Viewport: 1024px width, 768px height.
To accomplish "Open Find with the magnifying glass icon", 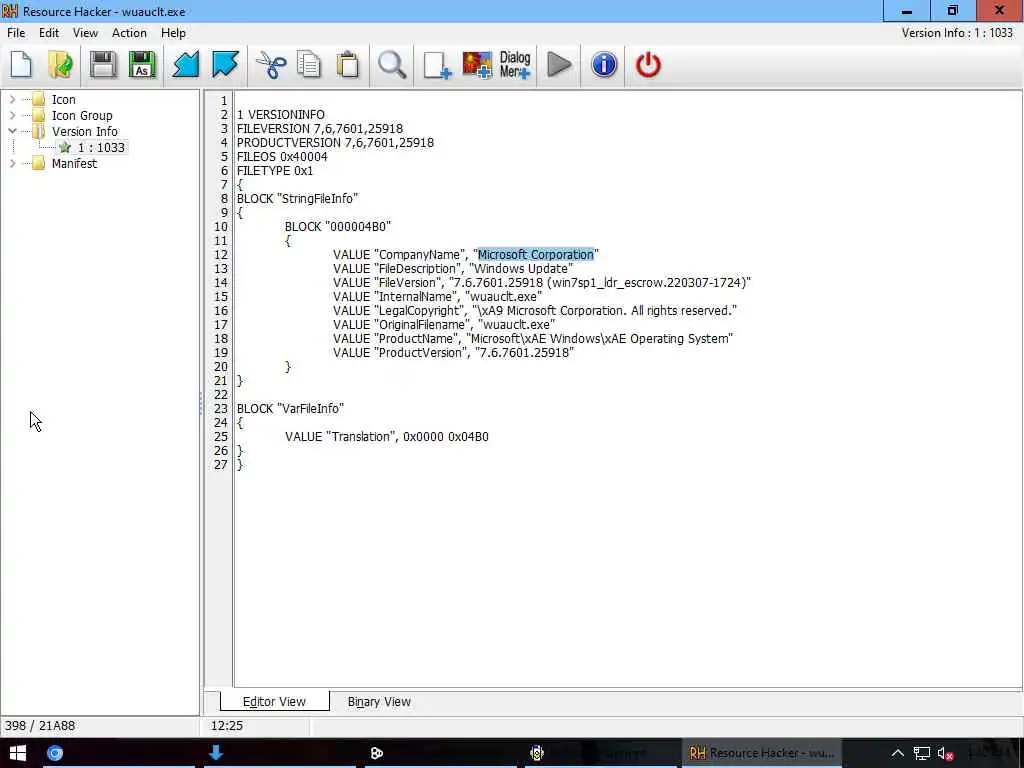I will [x=392, y=65].
